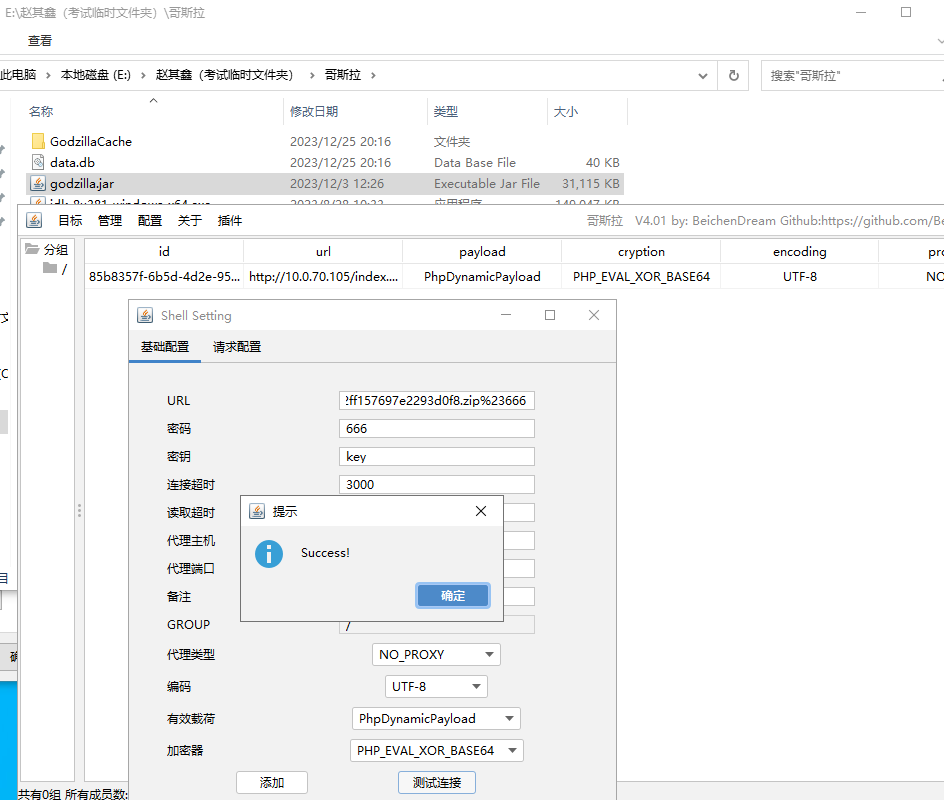This screenshot has width=944, height=800.
Task: Open the GodzillaCache folder icon
Action: coord(38,141)
